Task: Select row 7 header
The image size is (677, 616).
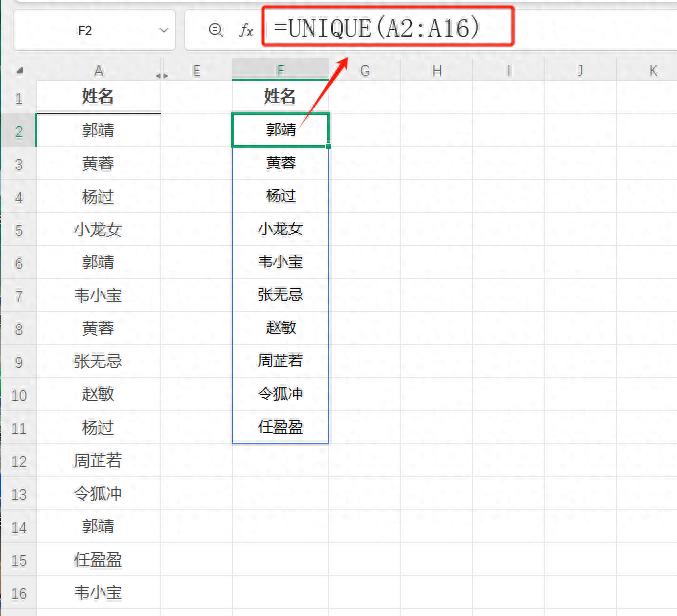Action: pyautogui.click(x=19, y=296)
